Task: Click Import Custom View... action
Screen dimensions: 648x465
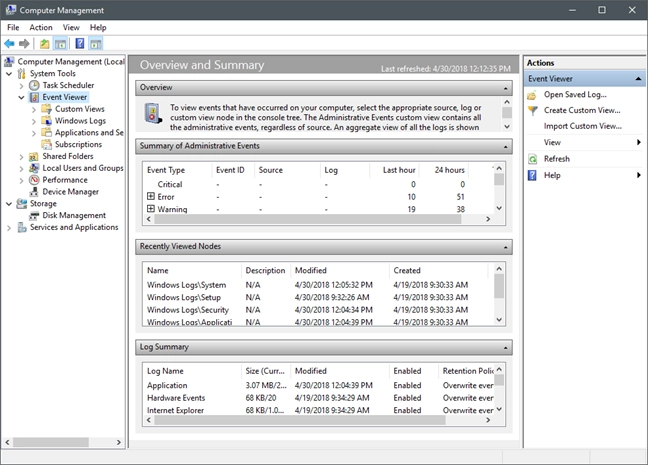Action: click(x=583, y=126)
